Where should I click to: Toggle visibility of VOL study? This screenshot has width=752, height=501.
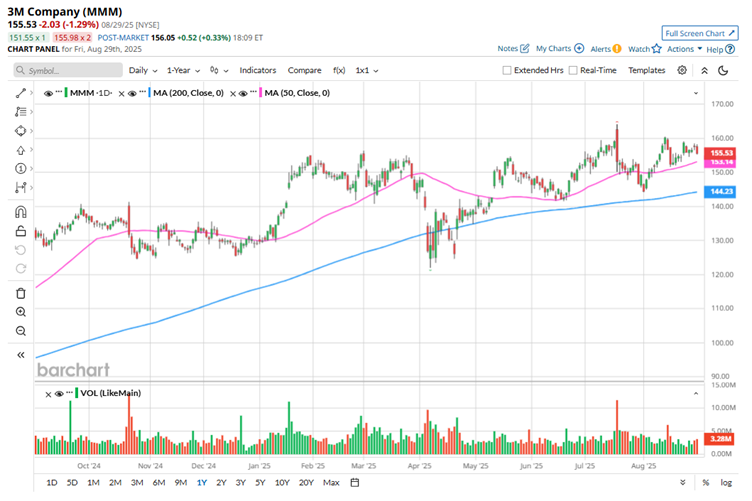click(x=59, y=394)
